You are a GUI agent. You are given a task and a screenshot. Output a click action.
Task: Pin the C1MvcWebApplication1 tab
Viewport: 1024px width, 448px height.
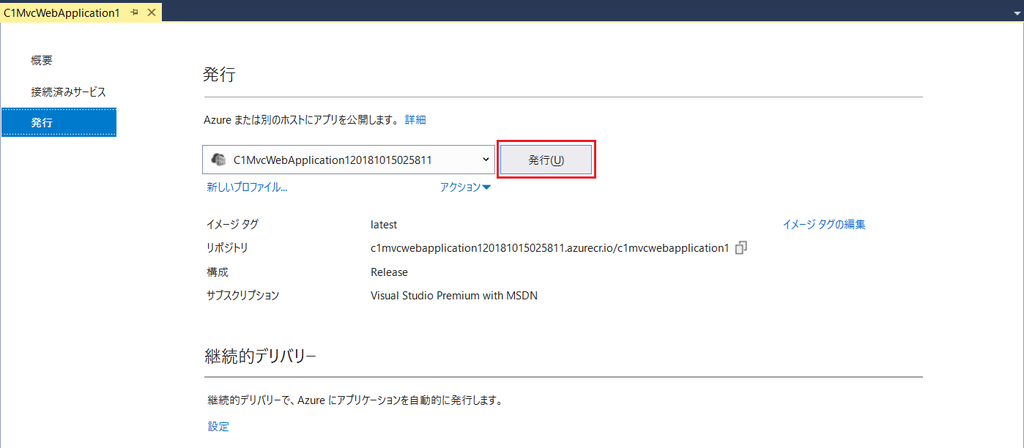135,12
